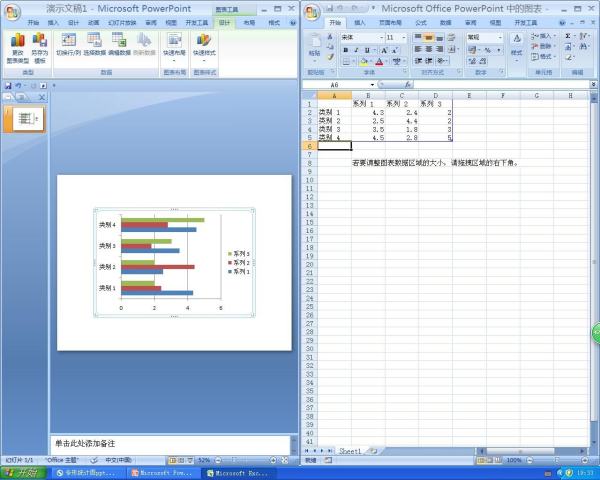Screen dimensions: 600x480
Task: Click notes area to add notes
Action: point(170,444)
